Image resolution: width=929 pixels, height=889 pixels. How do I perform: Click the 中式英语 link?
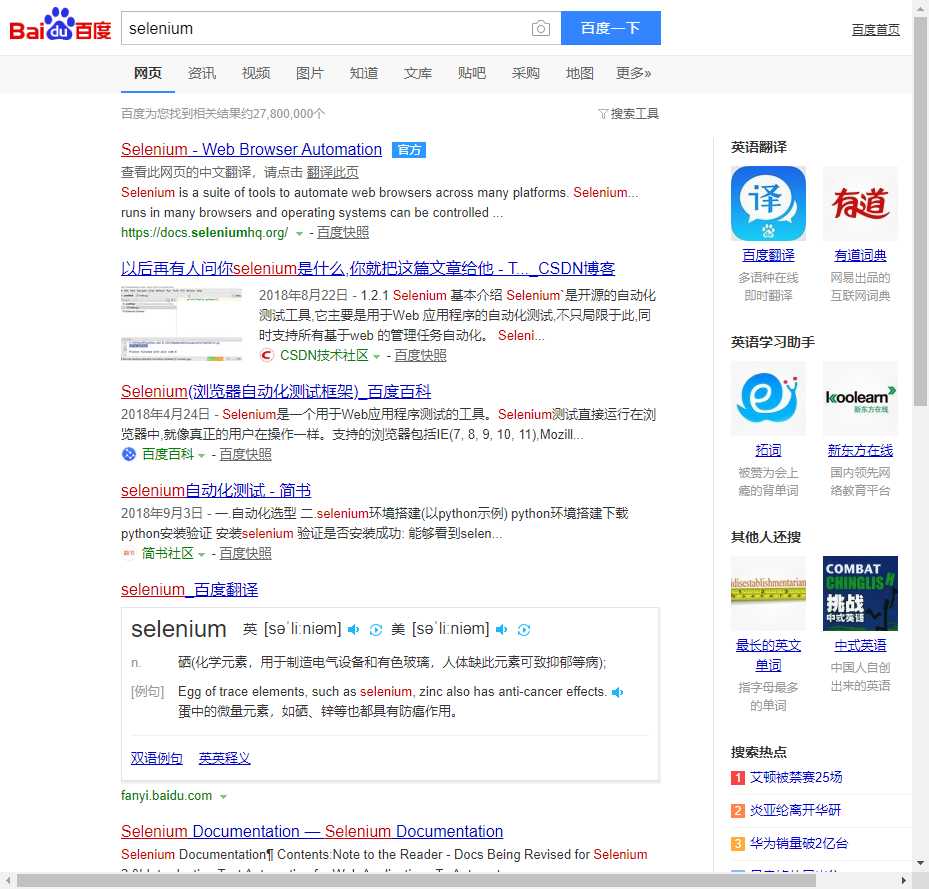(860, 645)
